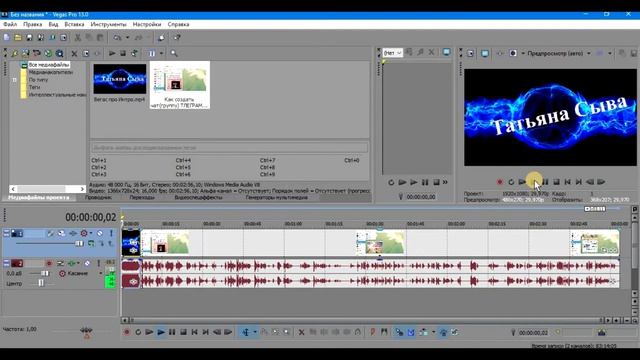Viewport: 640px width, 360px height.
Task: Open video track automation settings dropdown arrow
Action: click(91, 233)
